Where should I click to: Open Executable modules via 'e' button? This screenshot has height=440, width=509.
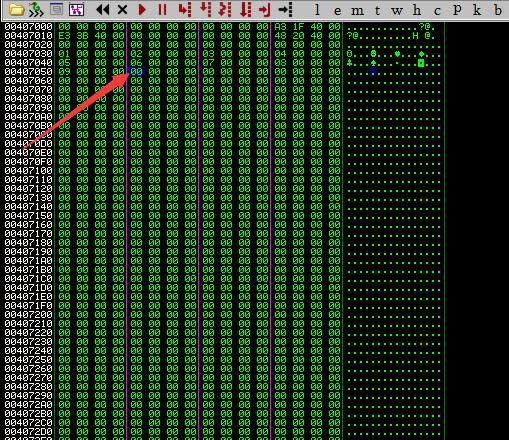click(x=337, y=11)
